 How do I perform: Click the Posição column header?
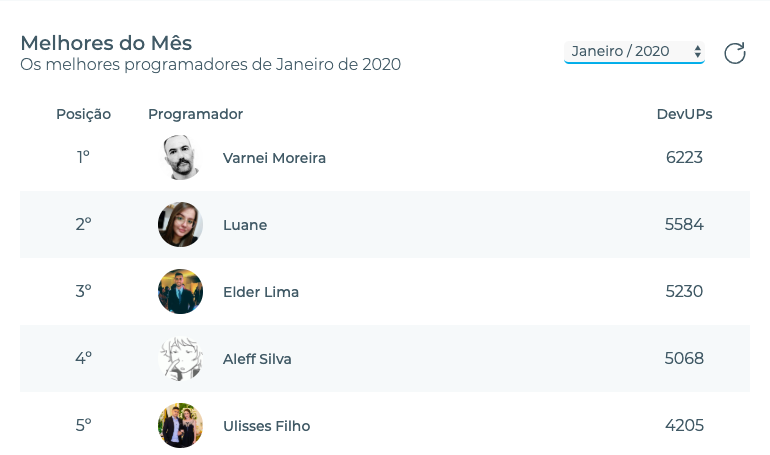pos(83,114)
